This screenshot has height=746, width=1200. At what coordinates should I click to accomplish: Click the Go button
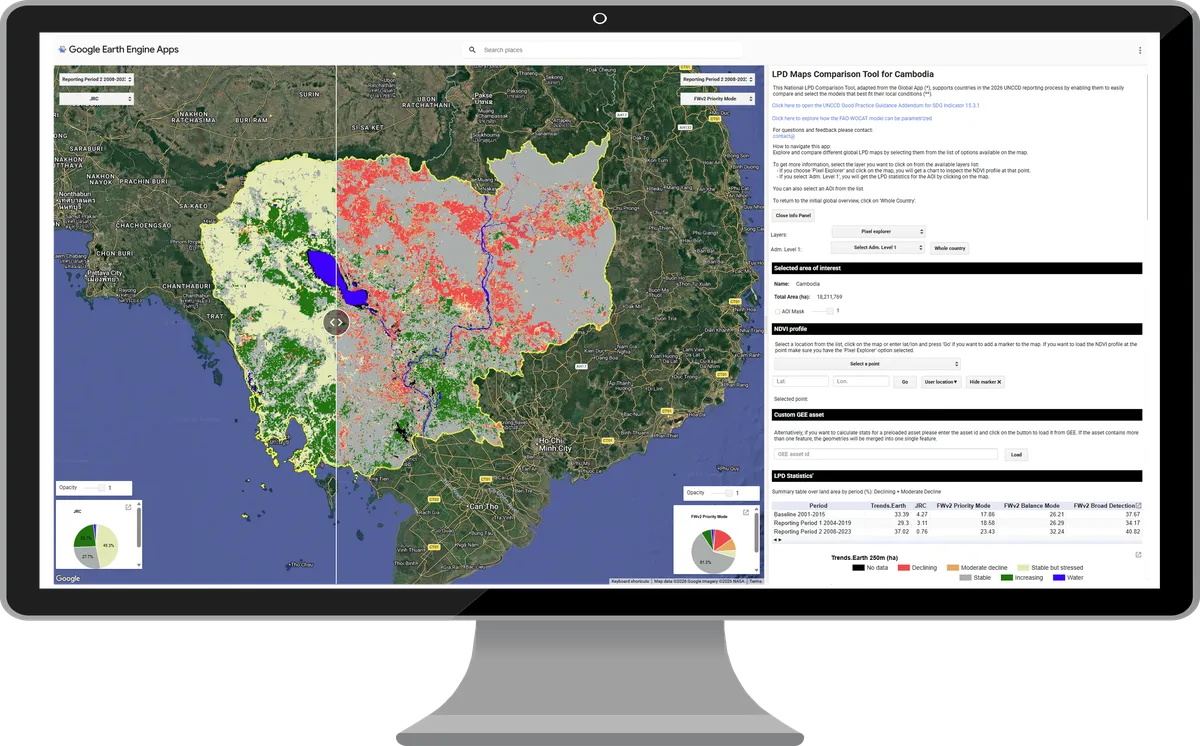[904, 382]
